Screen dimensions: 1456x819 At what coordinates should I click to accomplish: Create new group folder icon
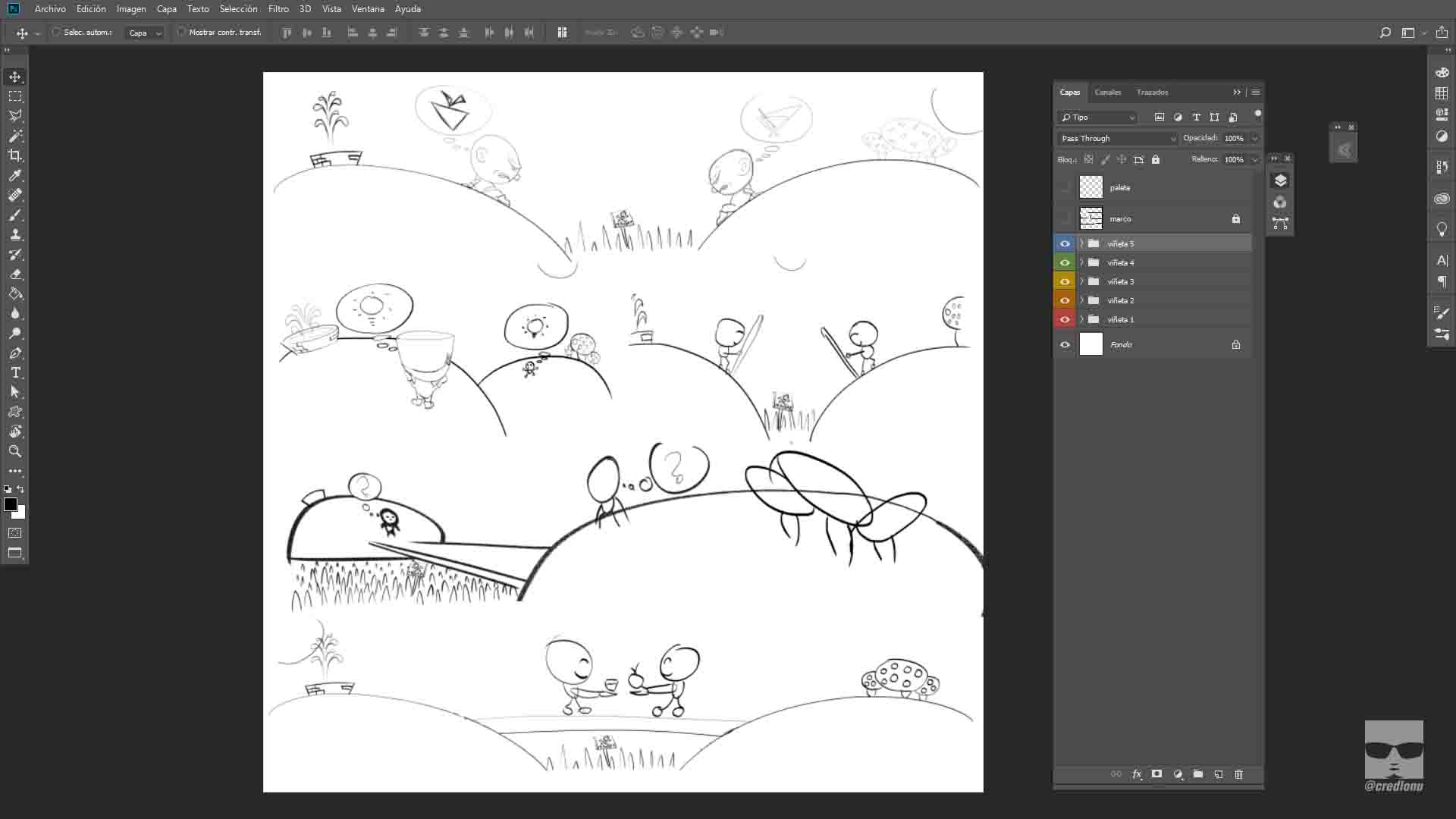tap(1198, 774)
